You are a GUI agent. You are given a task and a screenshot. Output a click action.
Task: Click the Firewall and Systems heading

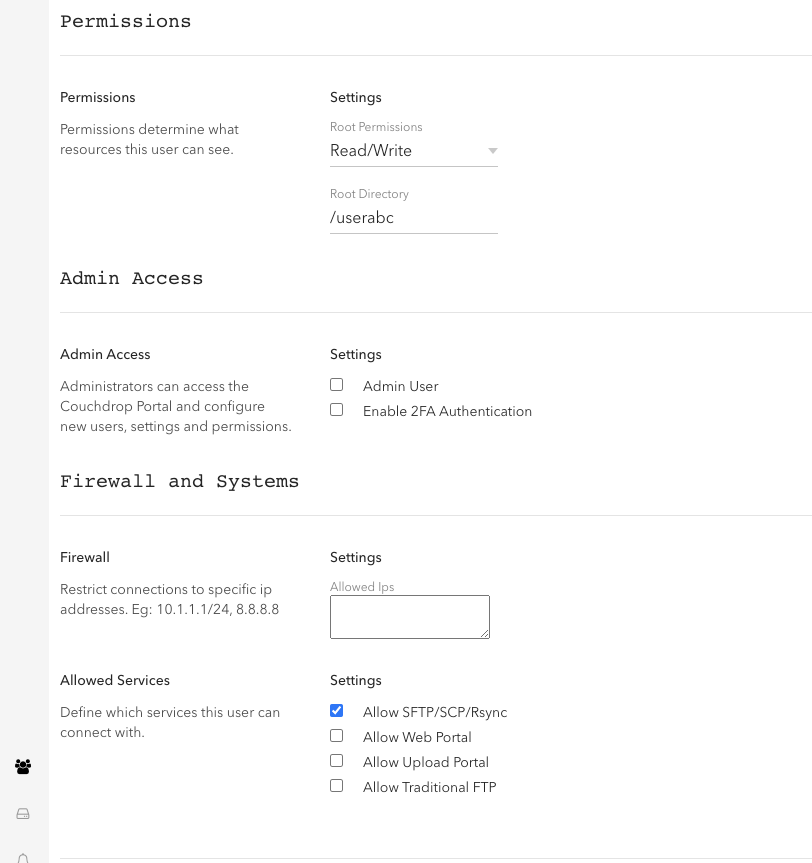[x=180, y=481]
